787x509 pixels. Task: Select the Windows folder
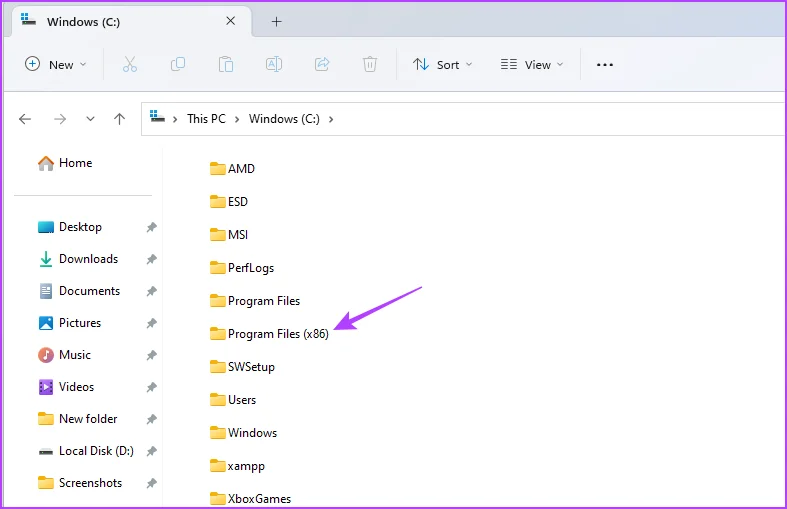pos(243,433)
